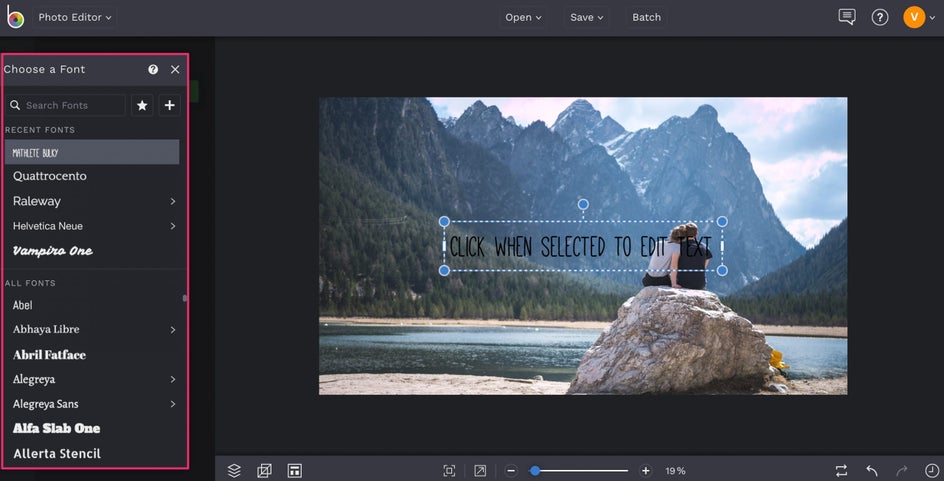Open the Save dropdown menu
Image resolution: width=944 pixels, height=481 pixels.
587,17
